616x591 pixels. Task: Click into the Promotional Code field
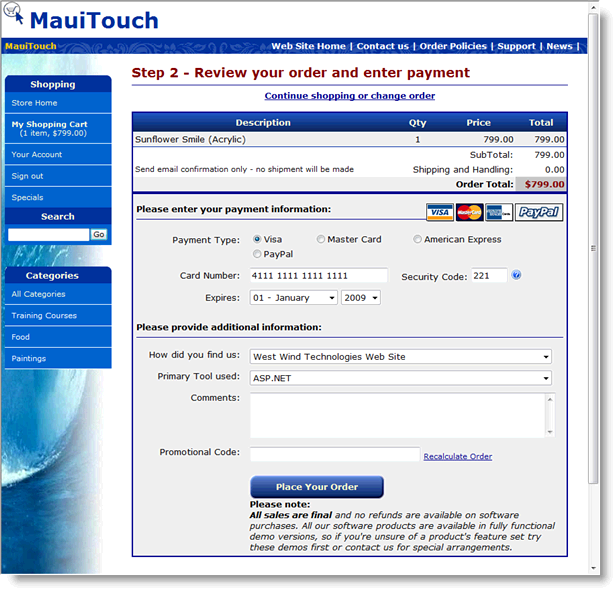(x=334, y=455)
